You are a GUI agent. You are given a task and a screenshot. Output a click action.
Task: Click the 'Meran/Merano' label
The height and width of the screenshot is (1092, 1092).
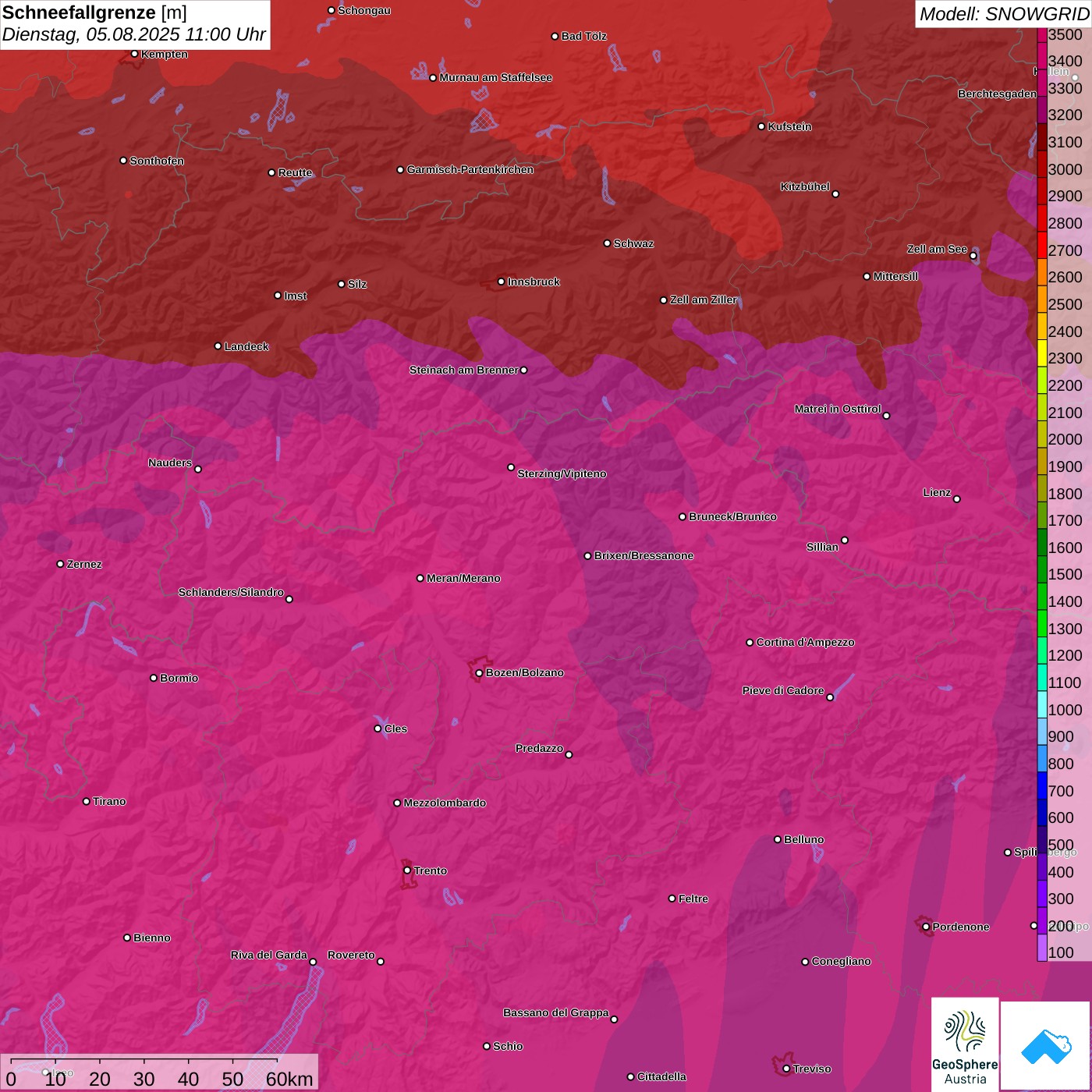pyautogui.click(x=463, y=578)
